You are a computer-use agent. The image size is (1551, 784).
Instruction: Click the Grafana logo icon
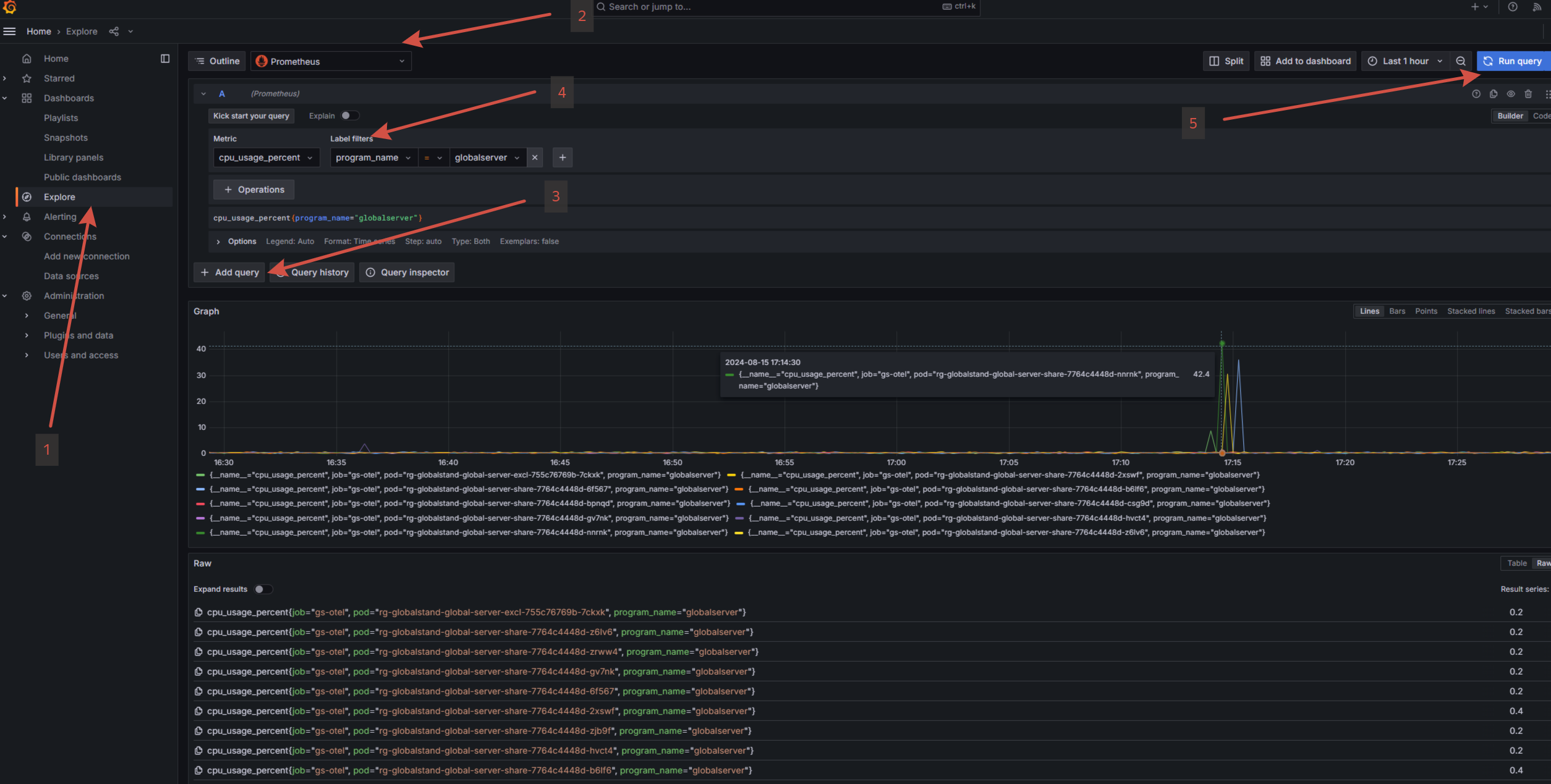pyautogui.click(x=9, y=7)
